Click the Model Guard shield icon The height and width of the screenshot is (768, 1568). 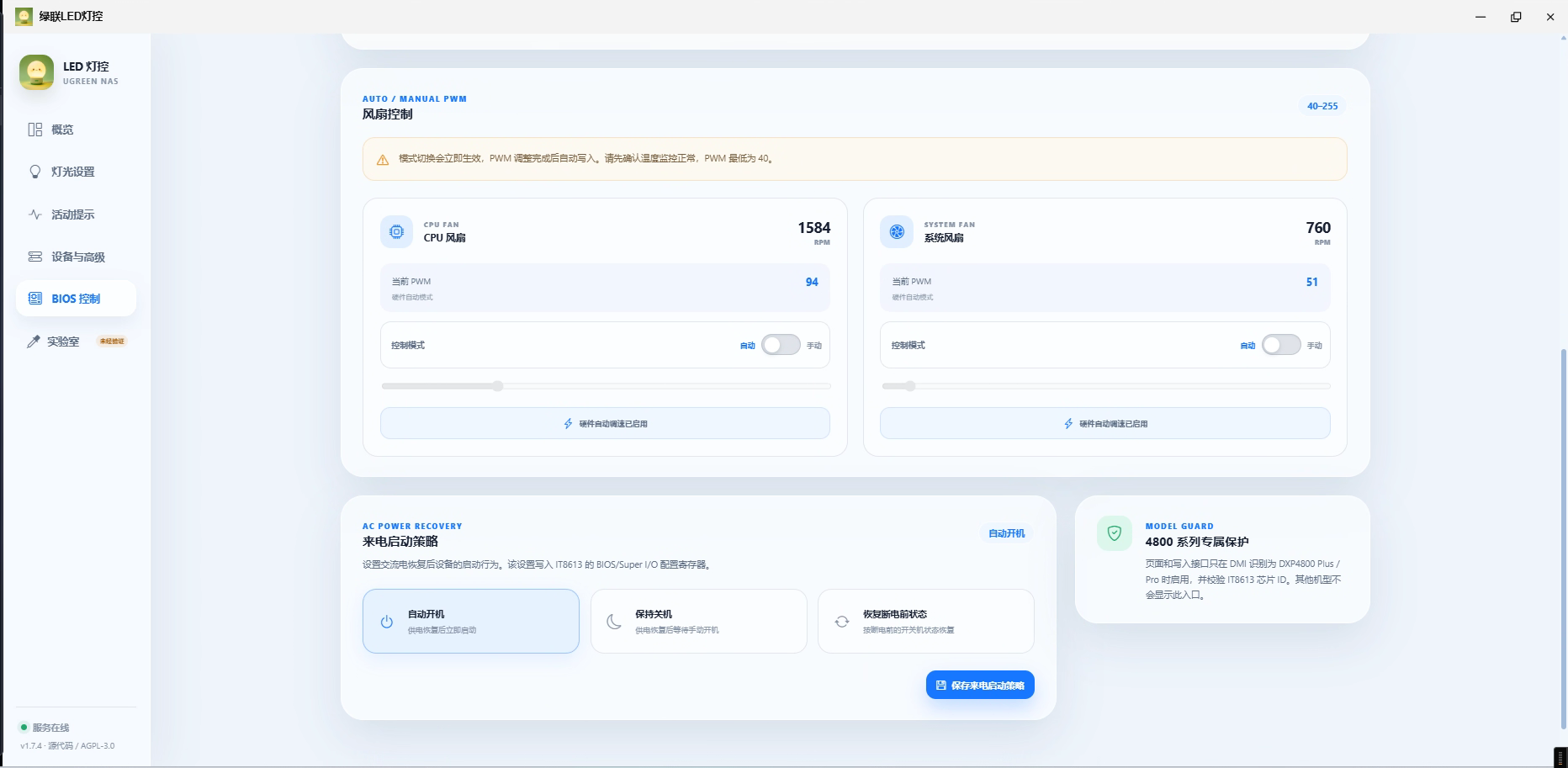[x=1114, y=533]
